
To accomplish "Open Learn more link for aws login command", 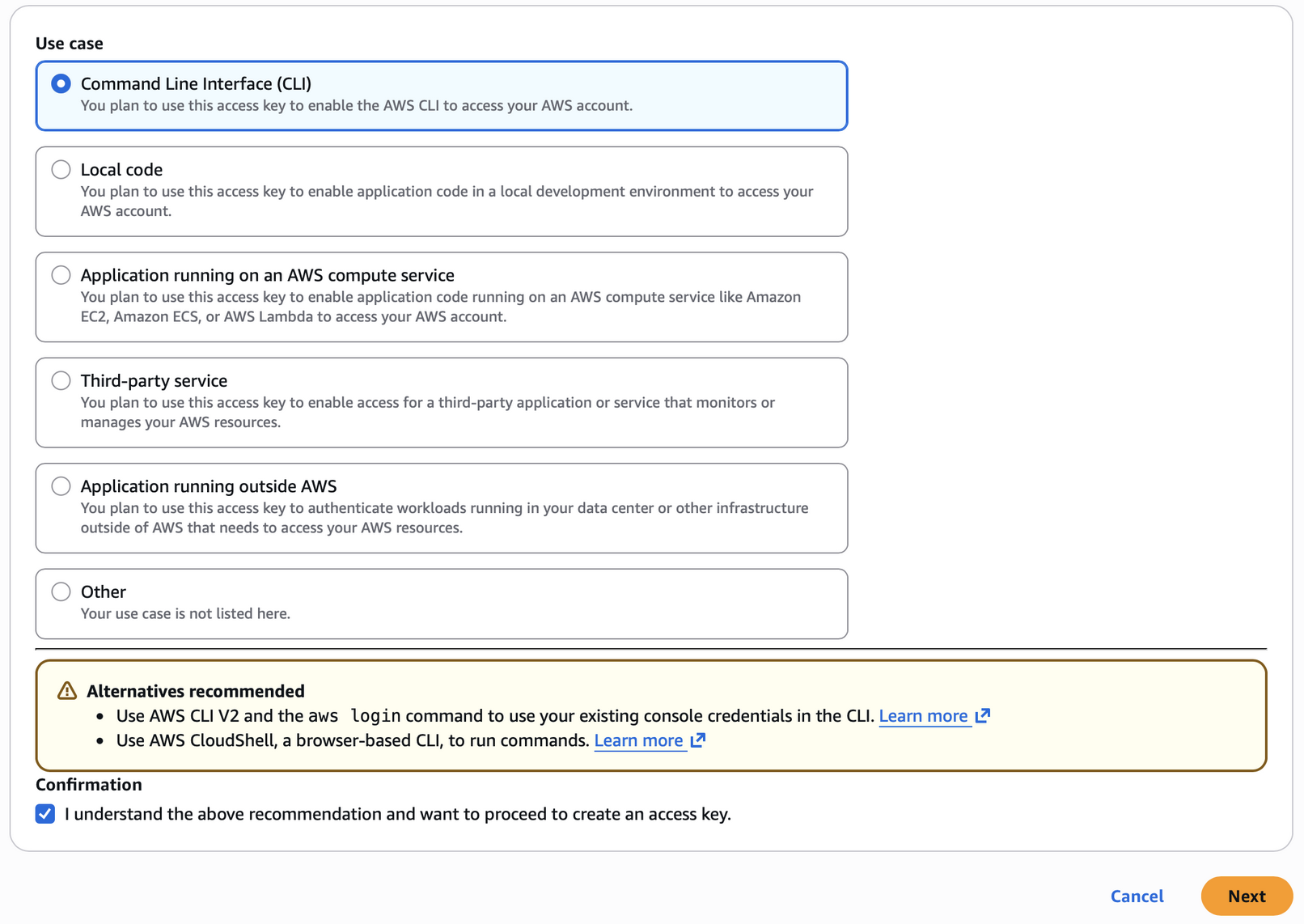I will pos(923,716).
